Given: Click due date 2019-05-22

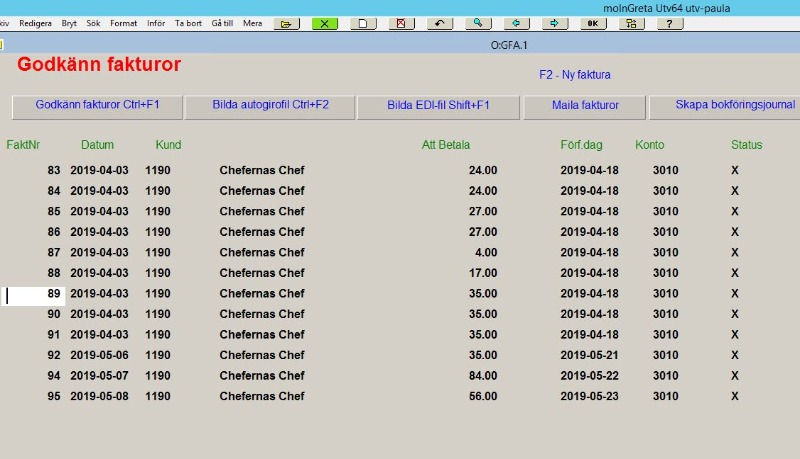Looking at the screenshot, I should pos(589,376).
